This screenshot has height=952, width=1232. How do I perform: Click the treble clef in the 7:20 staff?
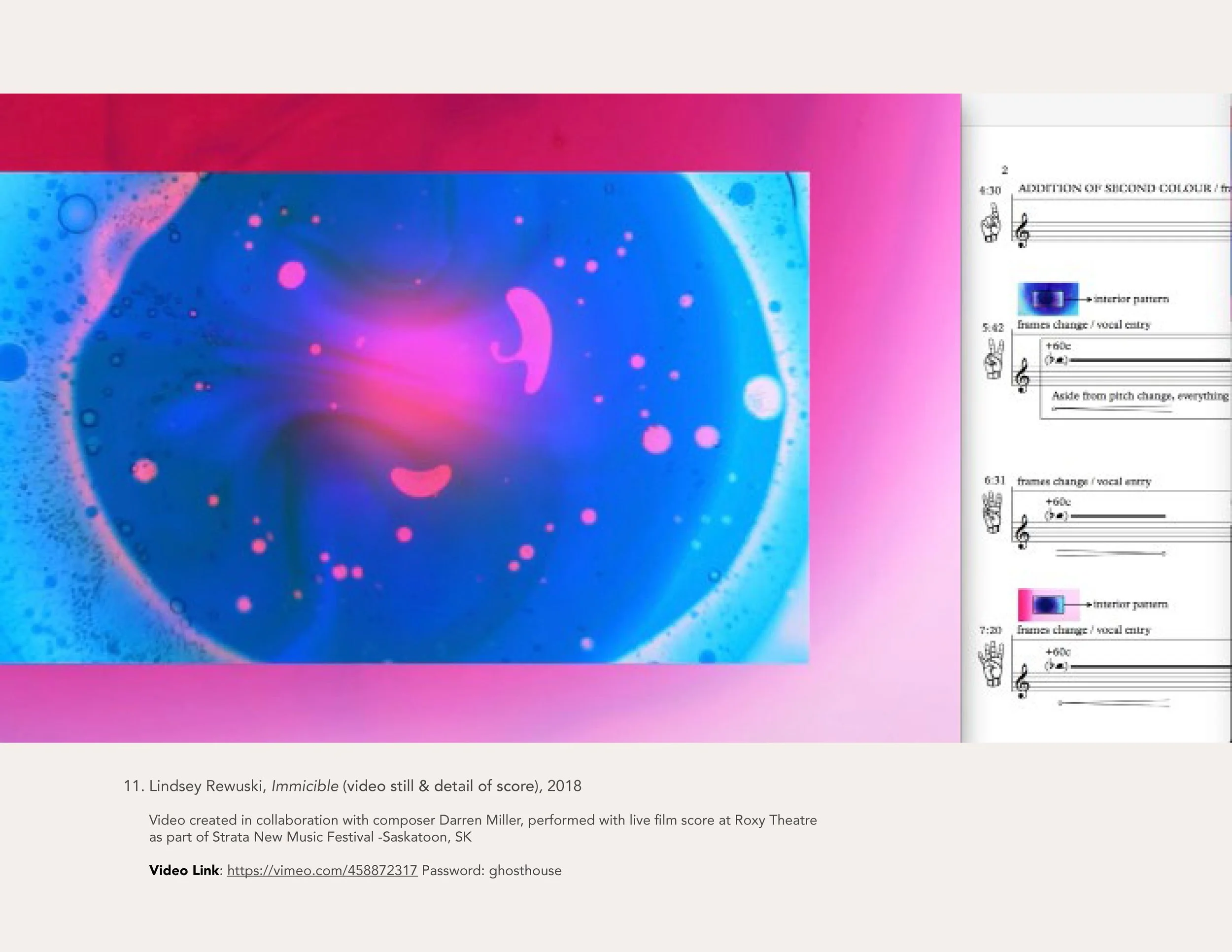[x=1022, y=681]
